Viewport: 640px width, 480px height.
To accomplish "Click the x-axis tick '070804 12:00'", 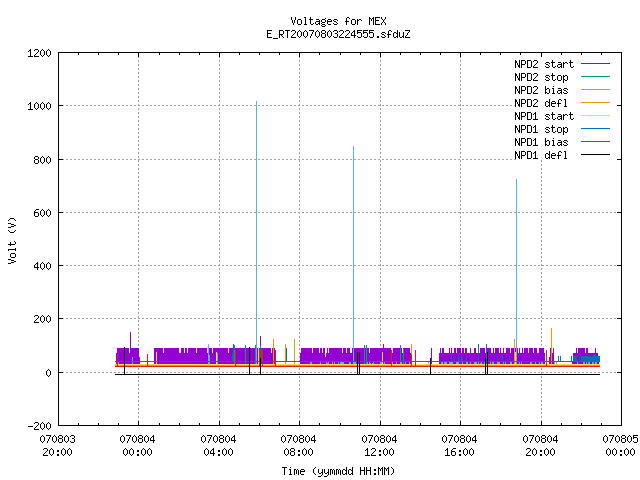I will (x=380, y=446).
